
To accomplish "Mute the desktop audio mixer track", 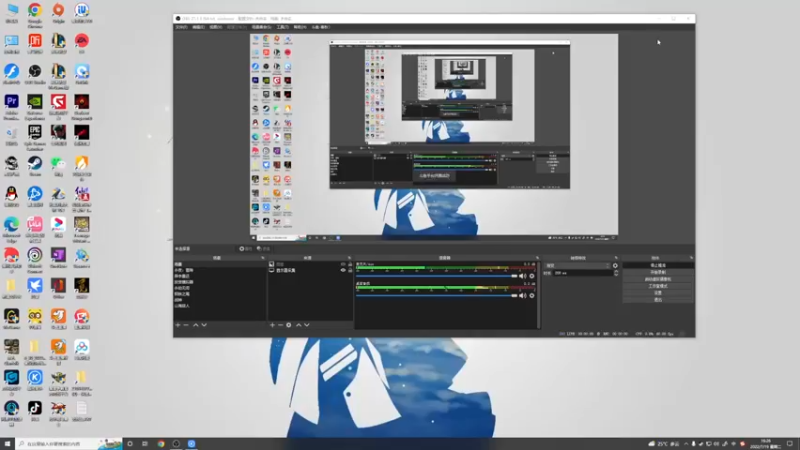I will (522, 295).
